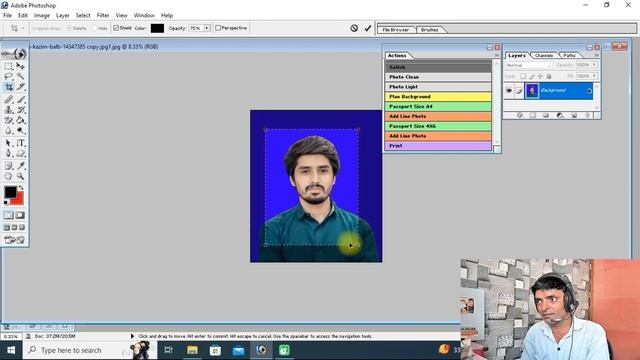Run the Passport Size A4 action

438,106
